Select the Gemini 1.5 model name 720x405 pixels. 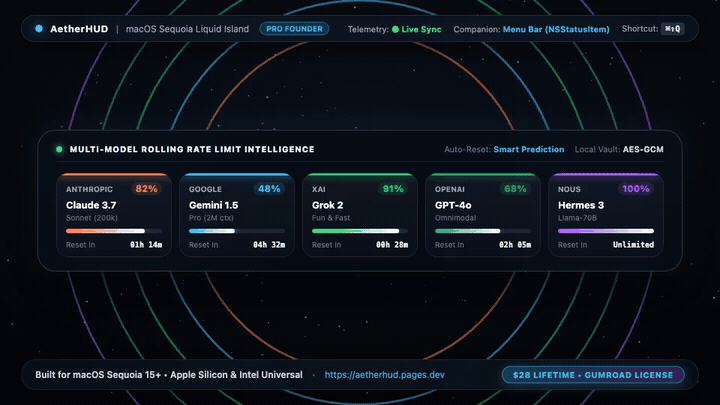tap(214, 205)
